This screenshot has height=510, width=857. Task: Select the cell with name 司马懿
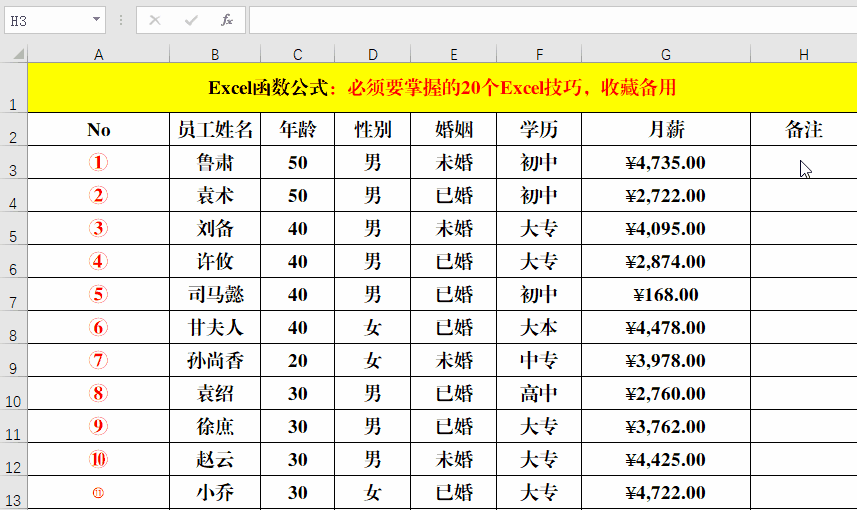tap(215, 295)
